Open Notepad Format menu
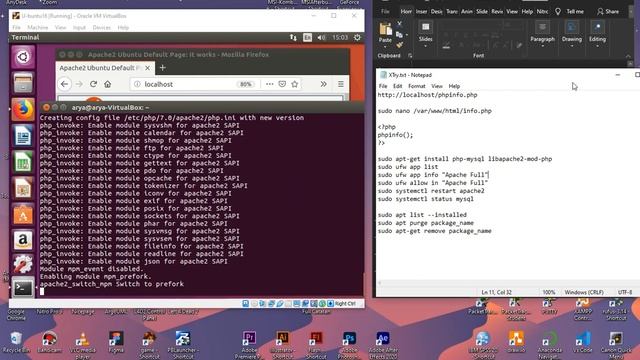The image size is (640, 360). pos(417,86)
